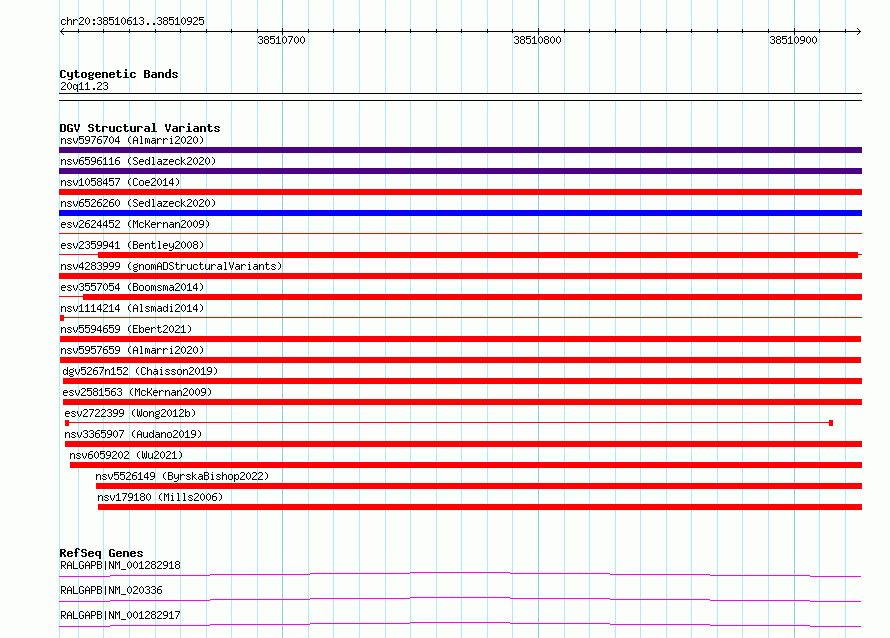Screen dimensions: 890x638
Task: Select dgv5267n152 (Chaisson2019) label
Action: 140,371
